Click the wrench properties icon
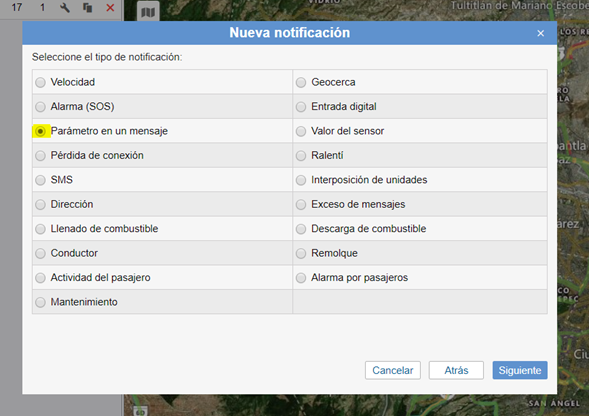 (x=65, y=7)
